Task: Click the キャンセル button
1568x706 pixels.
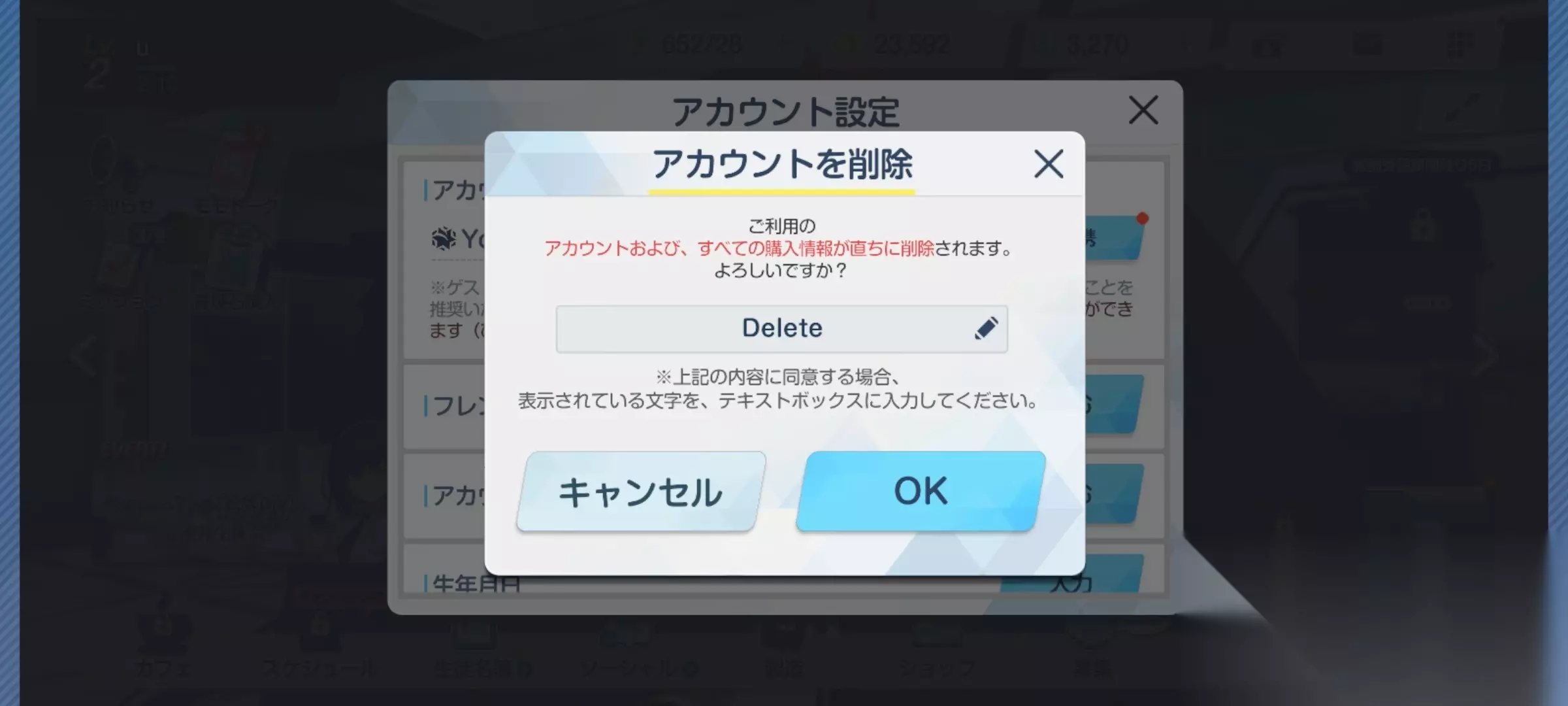Action: tap(641, 491)
